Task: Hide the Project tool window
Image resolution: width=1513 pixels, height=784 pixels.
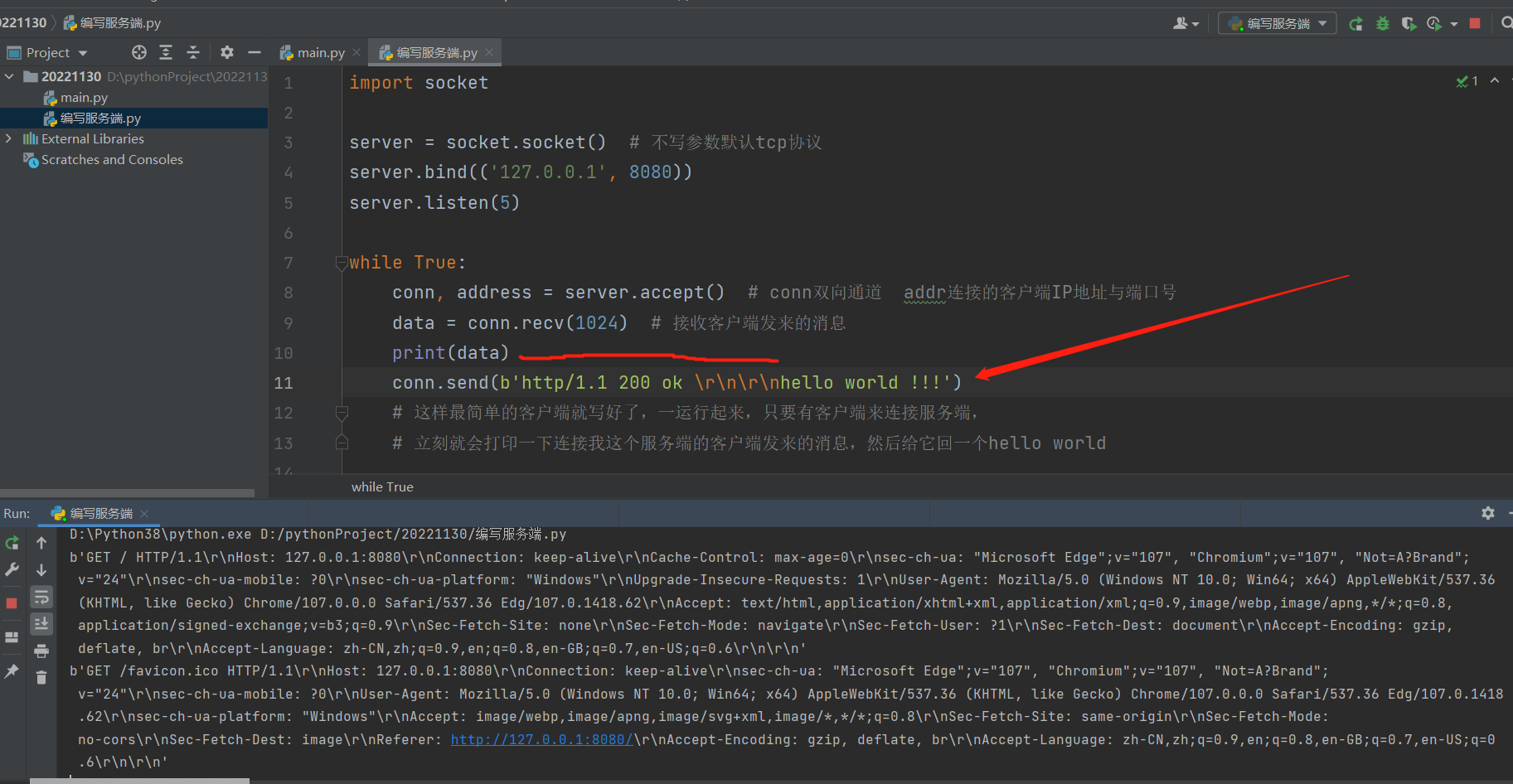Action: [255, 52]
